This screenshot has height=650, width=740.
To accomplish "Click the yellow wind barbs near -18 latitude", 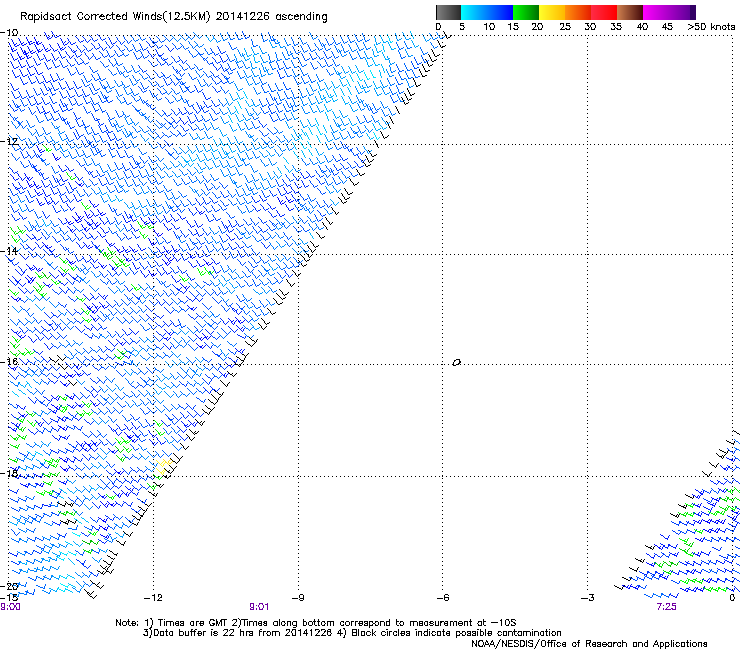I will pyautogui.click(x=163, y=466).
